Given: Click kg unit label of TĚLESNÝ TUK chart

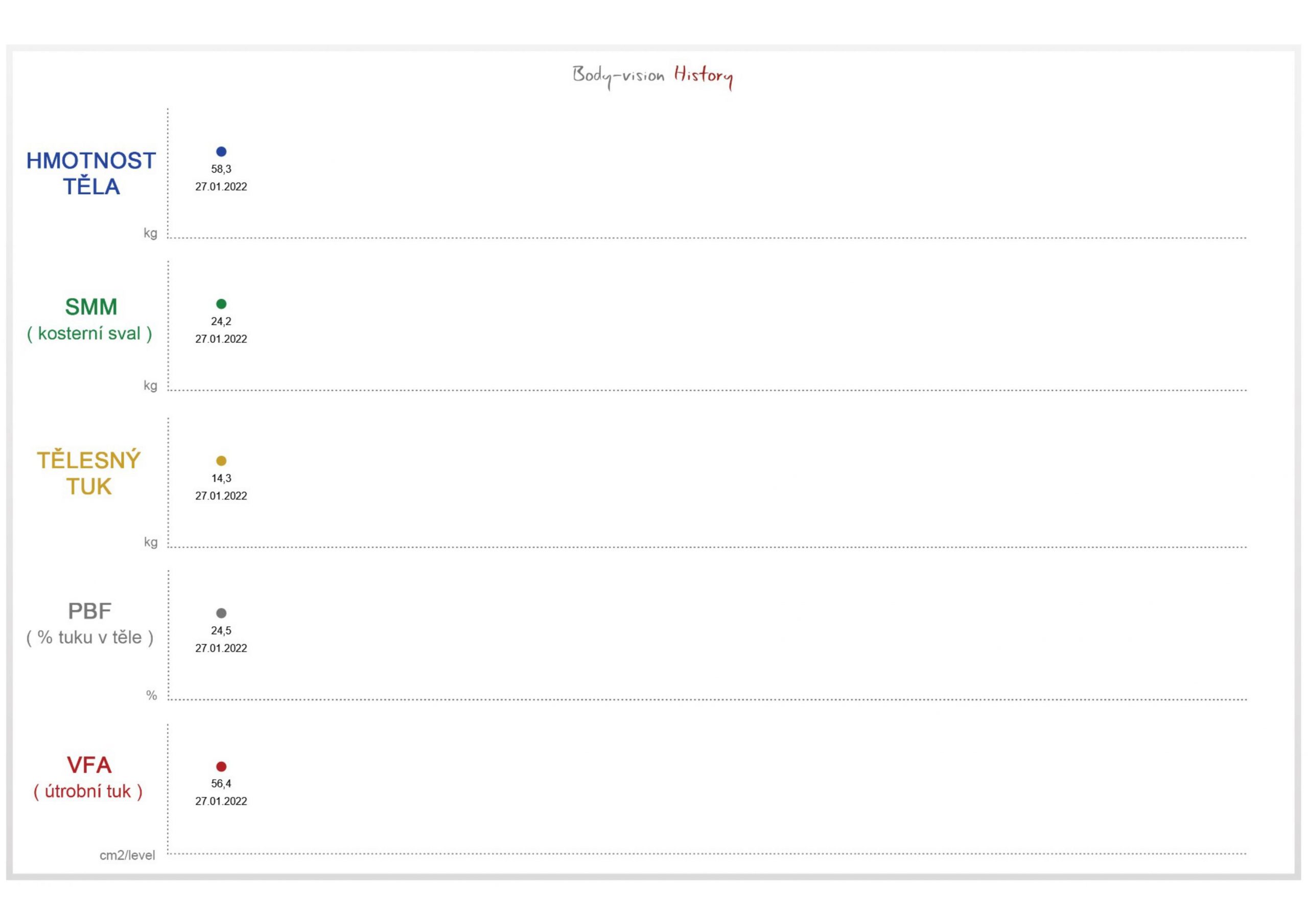Looking at the screenshot, I should [150, 542].
